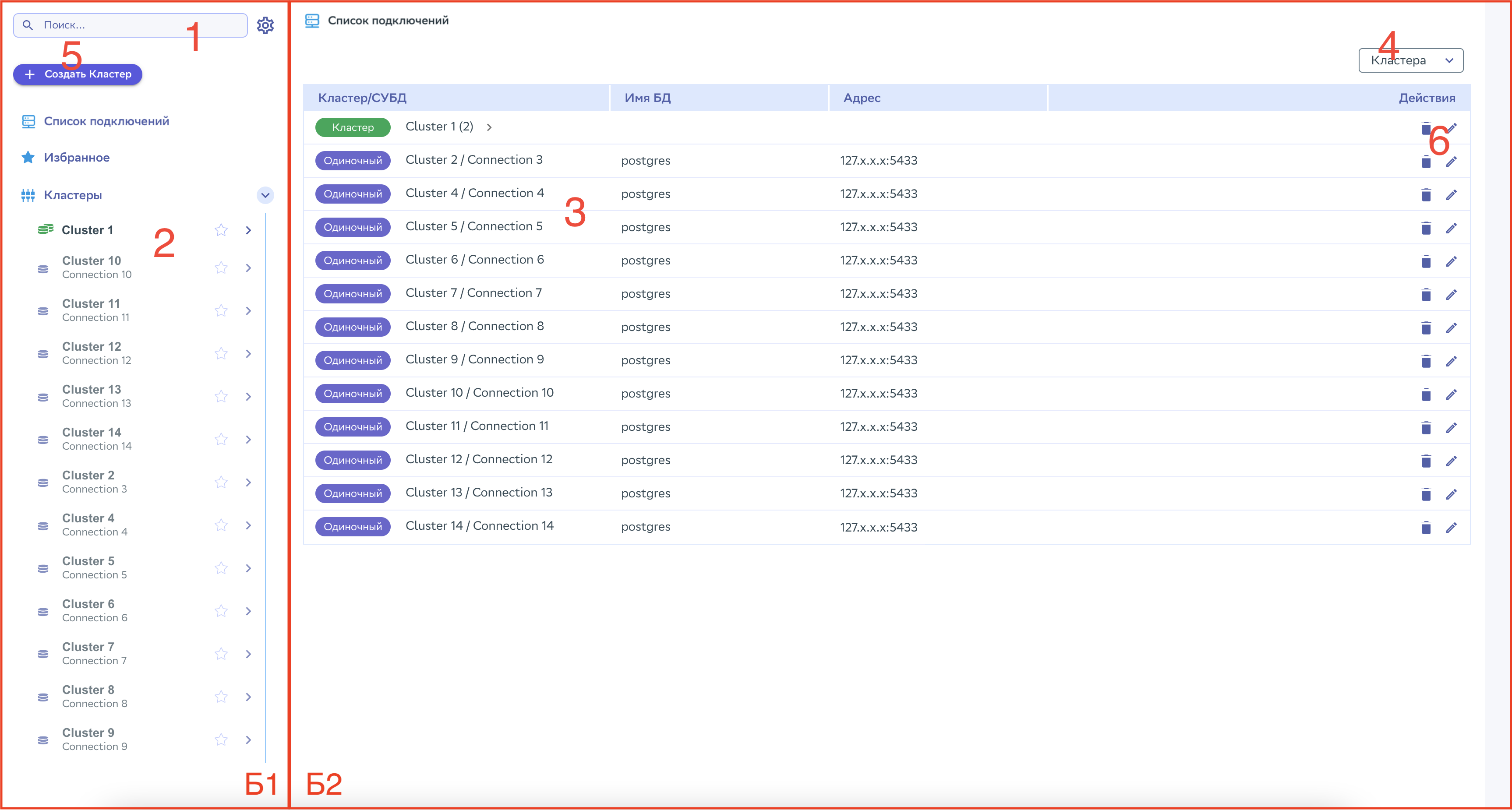Screen dimensions: 1512x810
Task: Edit Cluster 2 / Connection 3 entry
Action: (x=1451, y=161)
